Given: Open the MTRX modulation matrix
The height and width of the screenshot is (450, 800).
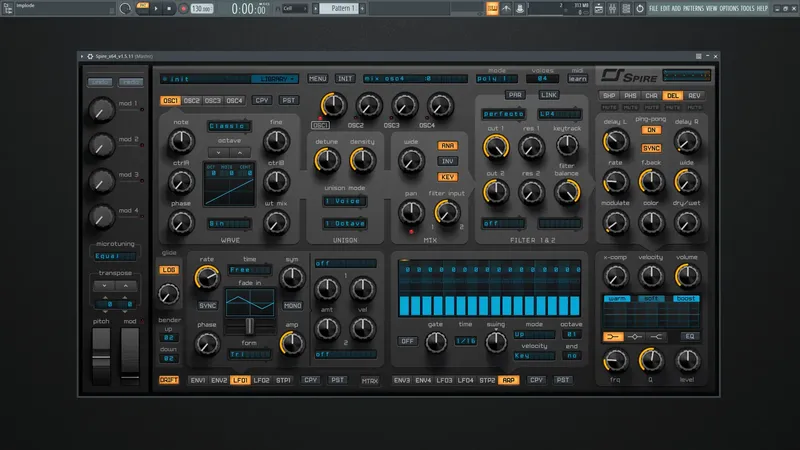Looking at the screenshot, I should [x=370, y=381].
